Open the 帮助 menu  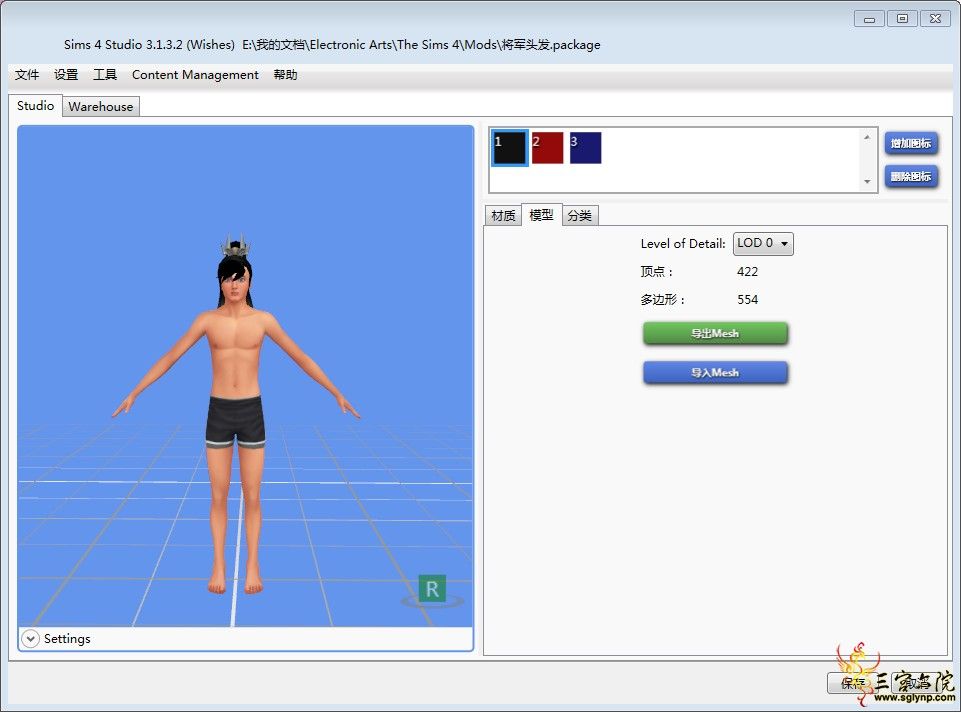click(x=285, y=75)
